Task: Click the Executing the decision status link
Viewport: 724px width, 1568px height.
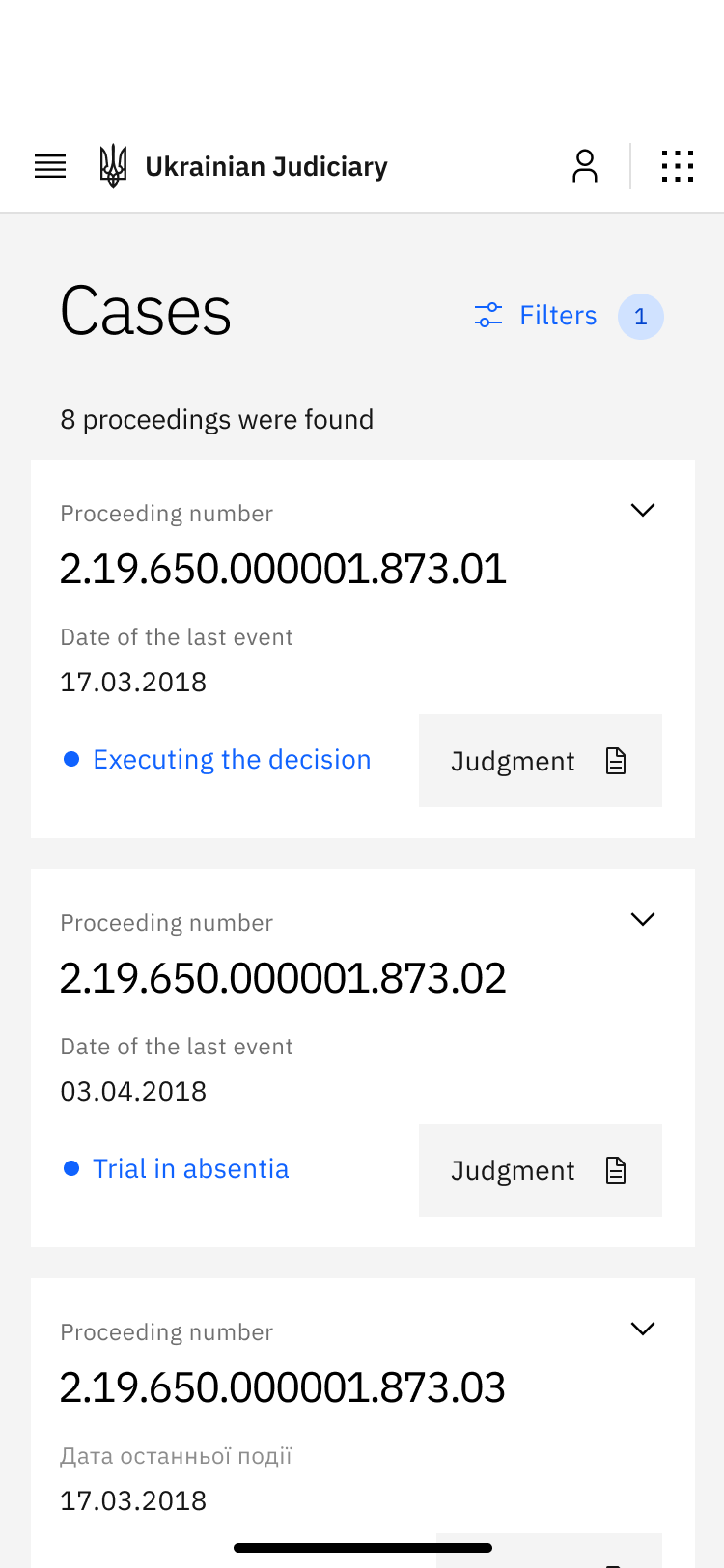Action: 232,760
